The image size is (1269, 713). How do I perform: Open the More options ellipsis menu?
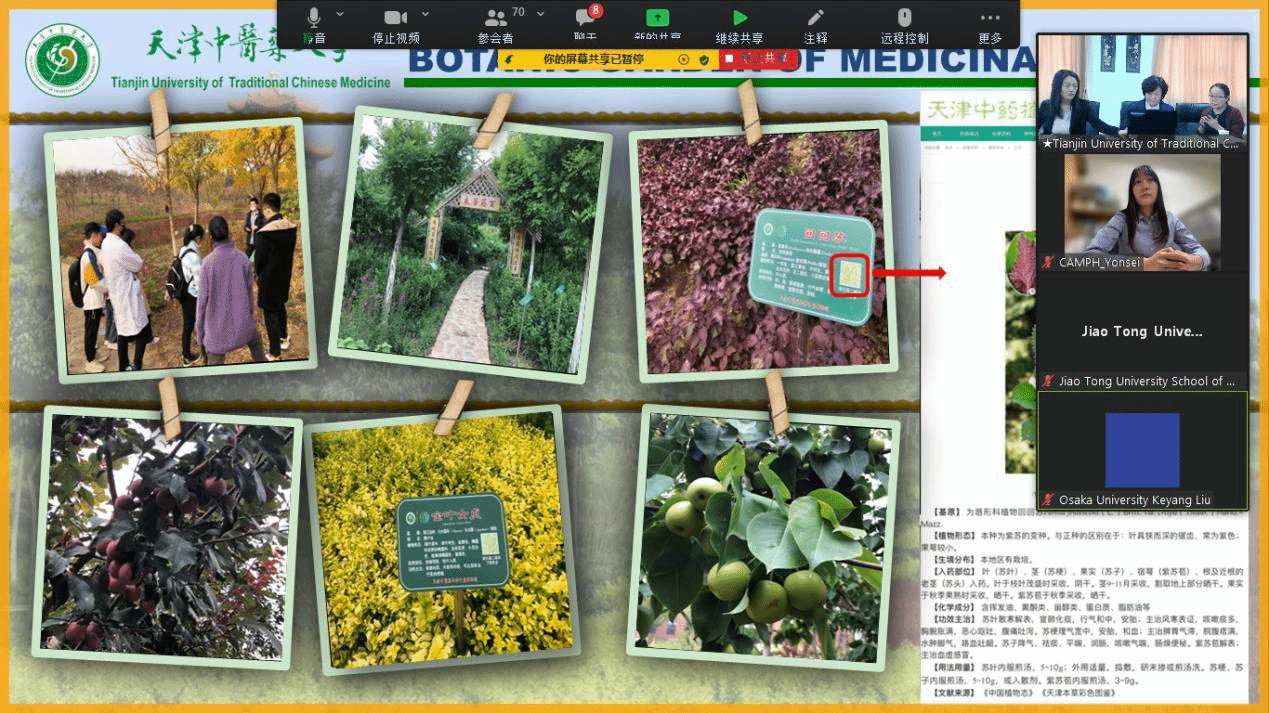pyautogui.click(x=990, y=18)
